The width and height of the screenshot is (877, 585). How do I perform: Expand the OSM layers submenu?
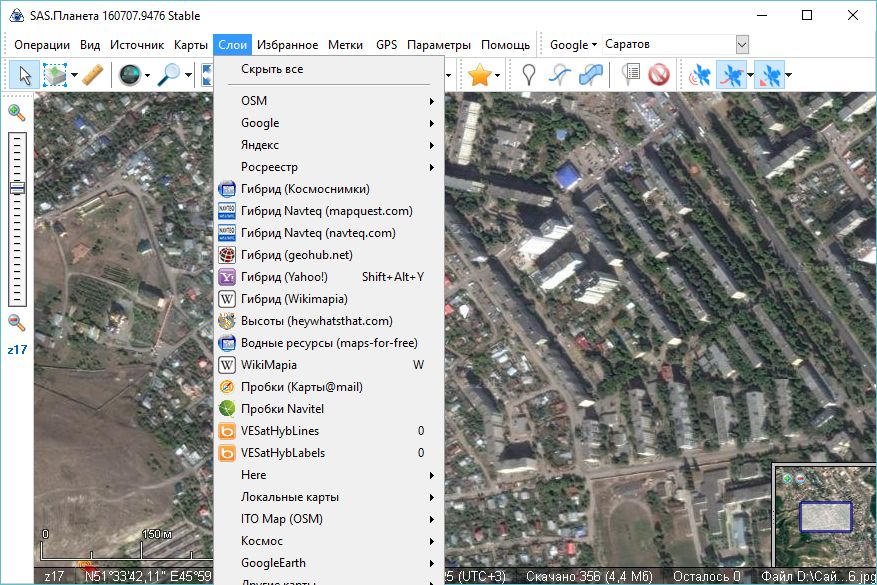point(329,101)
